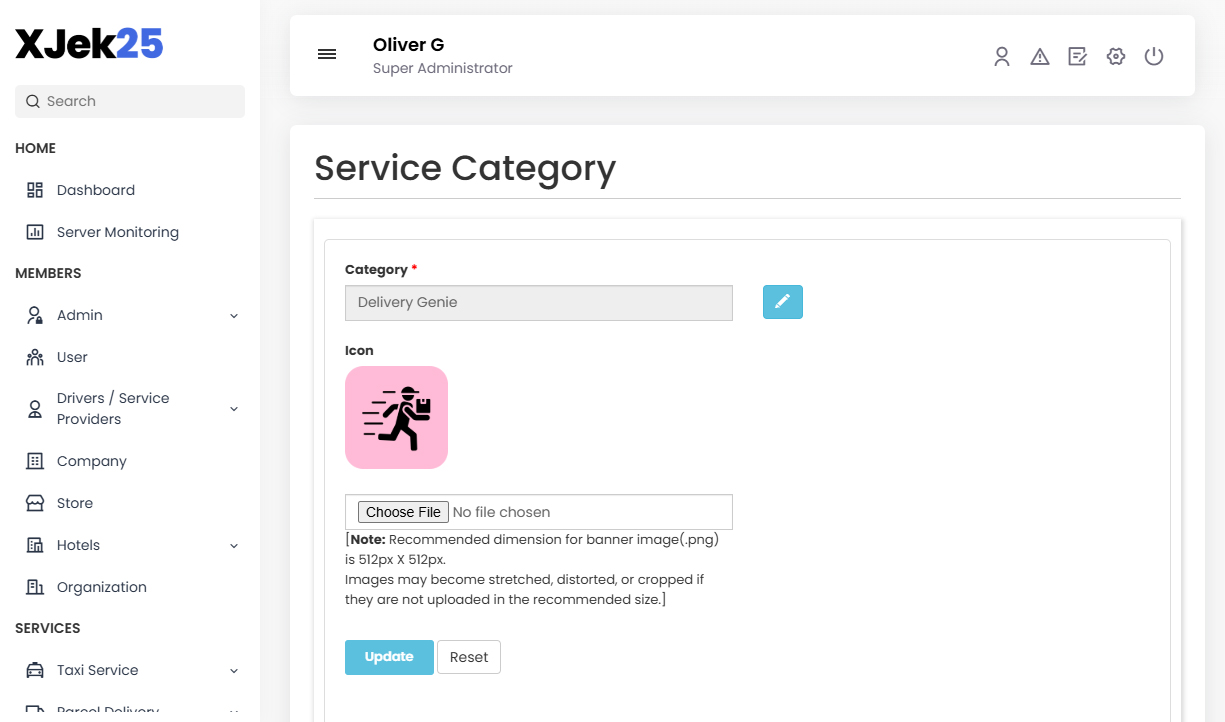
Task: Open the user profile icon in header
Action: [x=1002, y=56]
